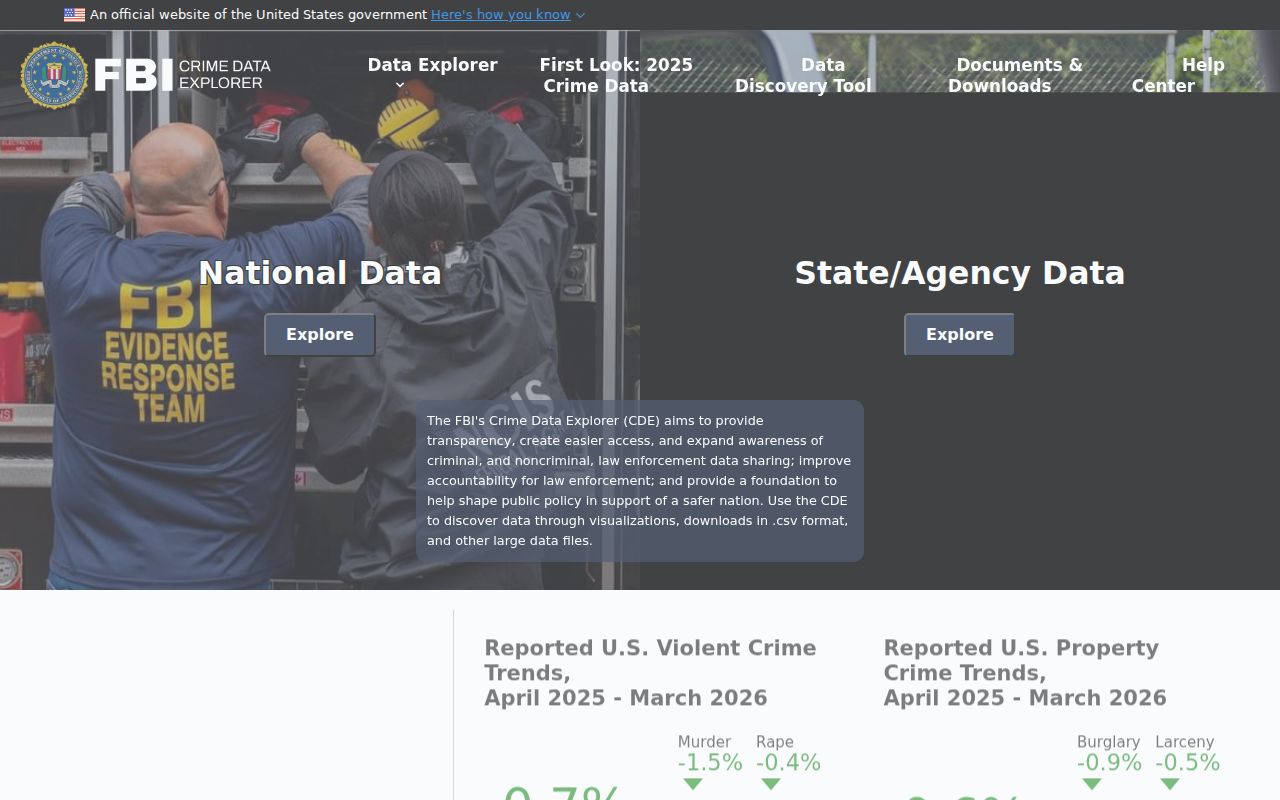Image resolution: width=1280 pixels, height=800 pixels.
Task: Click 'Reported U.S. Violent Crime Trends' heading
Action: coord(650,673)
